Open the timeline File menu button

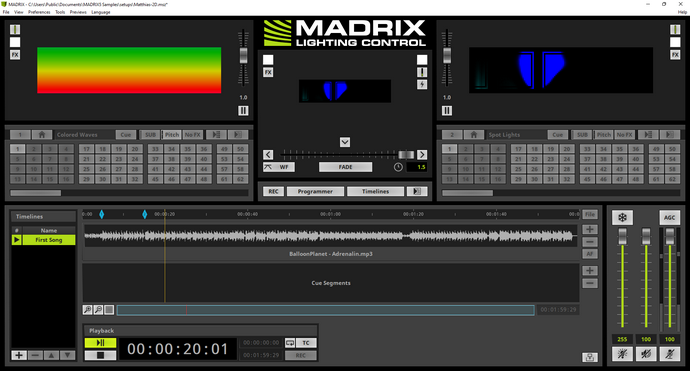[590, 214]
